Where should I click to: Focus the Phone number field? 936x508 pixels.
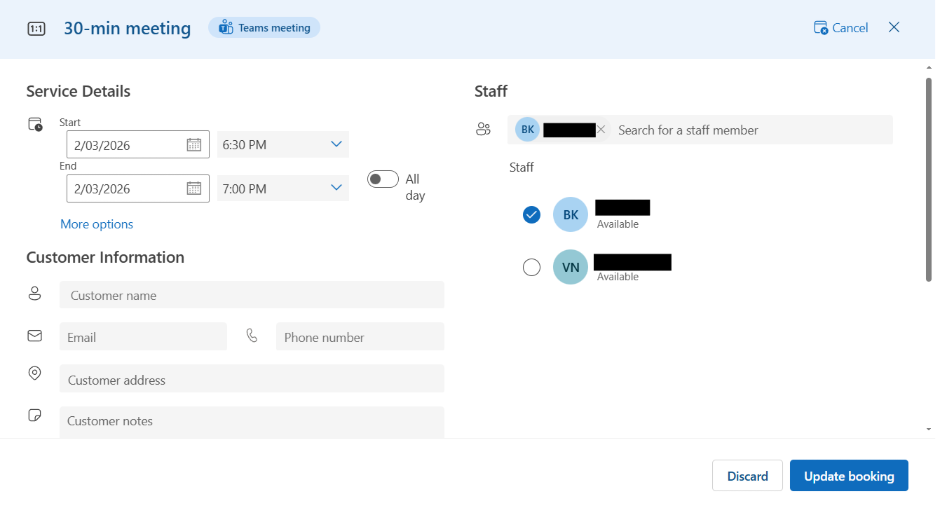(360, 337)
